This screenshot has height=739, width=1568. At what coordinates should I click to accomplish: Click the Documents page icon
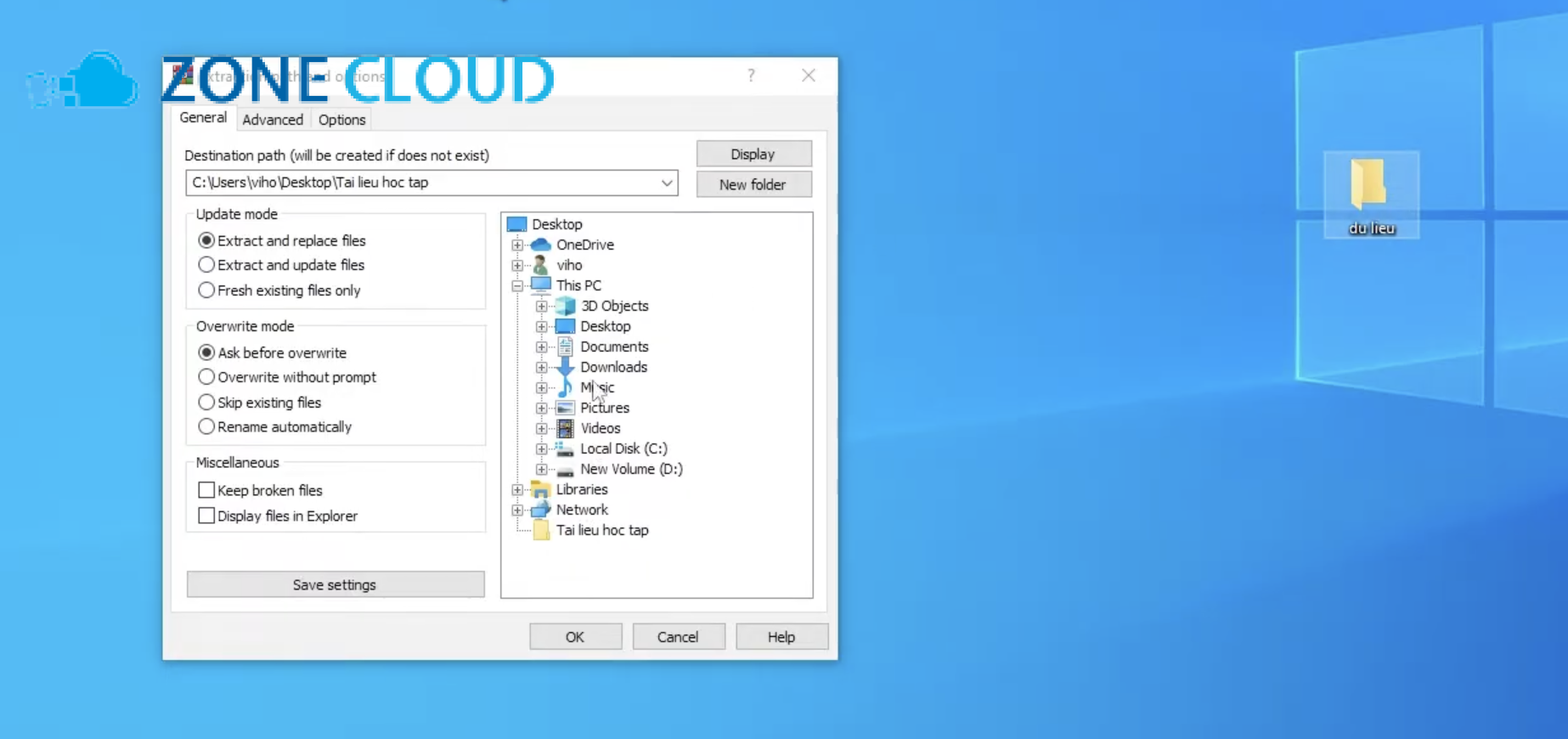click(x=565, y=347)
